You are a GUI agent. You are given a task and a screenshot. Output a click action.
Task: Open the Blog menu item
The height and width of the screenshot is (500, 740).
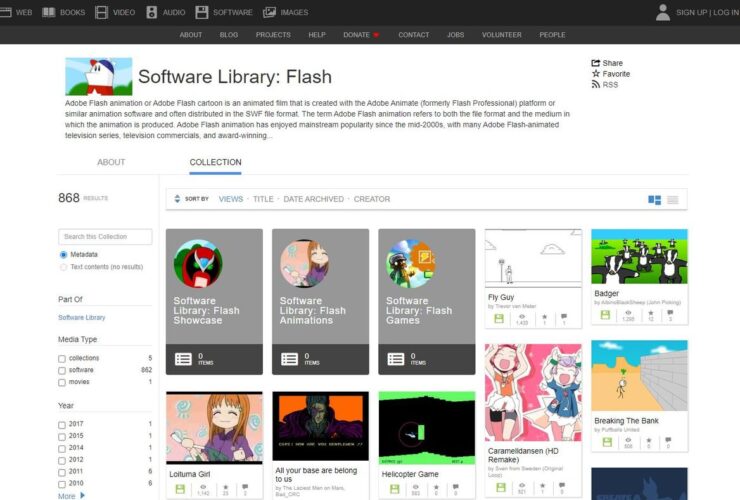228,35
